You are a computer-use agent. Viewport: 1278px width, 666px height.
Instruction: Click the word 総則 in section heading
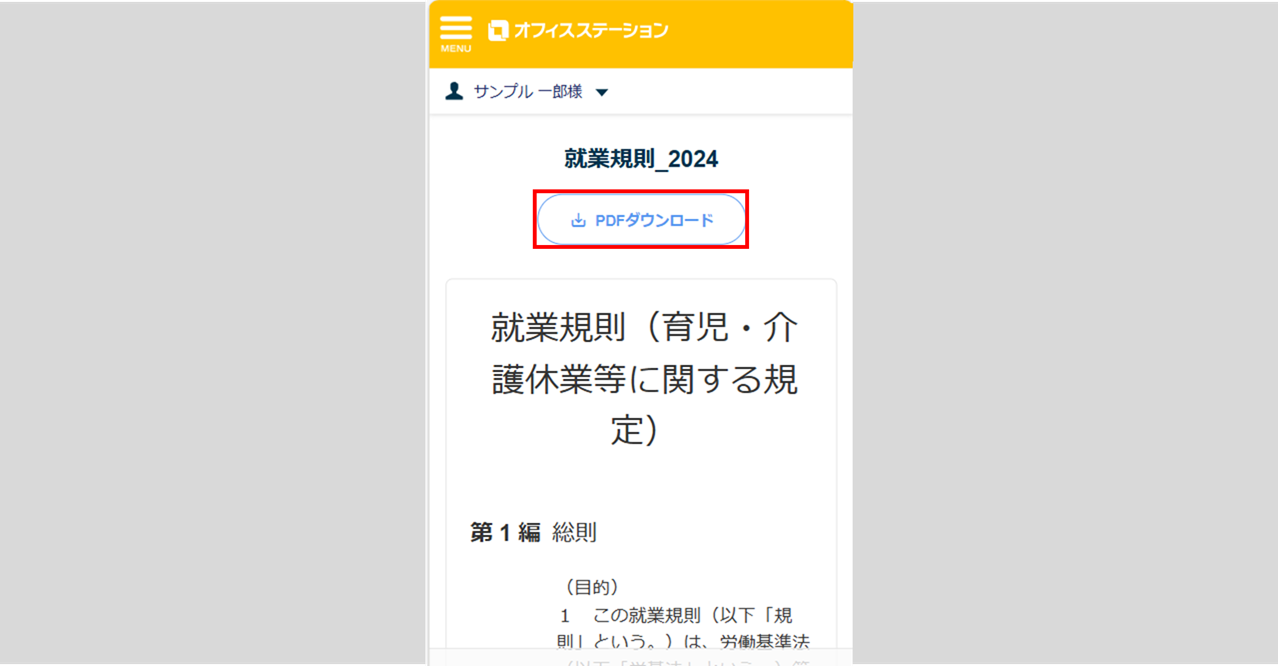click(574, 532)
